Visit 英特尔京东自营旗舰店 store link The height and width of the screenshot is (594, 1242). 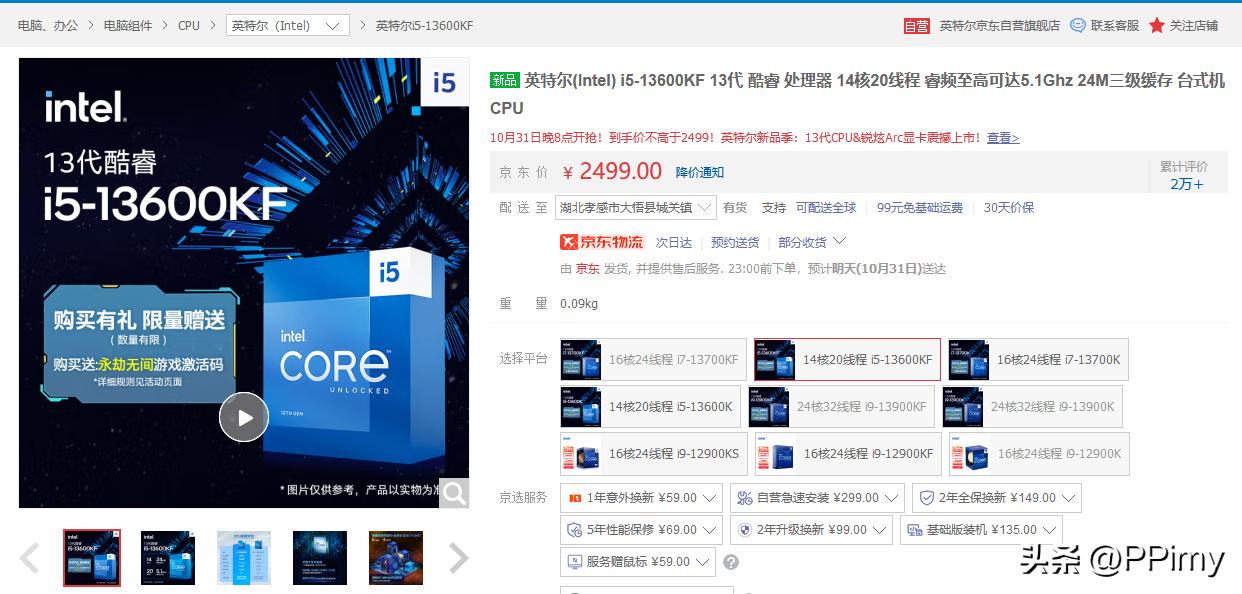click(999, 26)
